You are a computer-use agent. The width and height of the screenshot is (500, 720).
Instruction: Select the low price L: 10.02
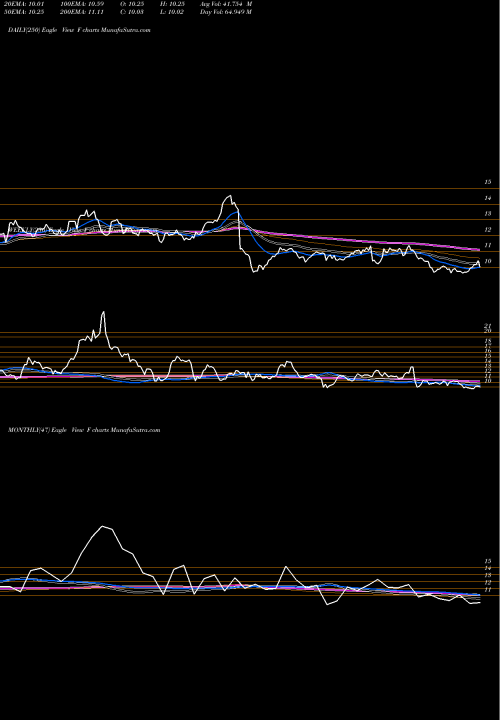pos(173,12)
